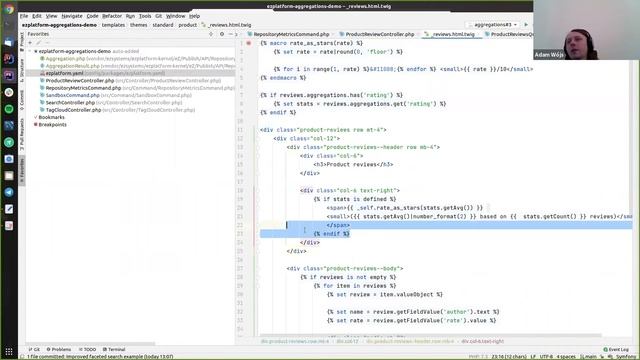Image resolution: width=640 pixels, height=360 pixels.
Task: Open Chrome from the Ubuntu dock
Action: coord(9,9)
